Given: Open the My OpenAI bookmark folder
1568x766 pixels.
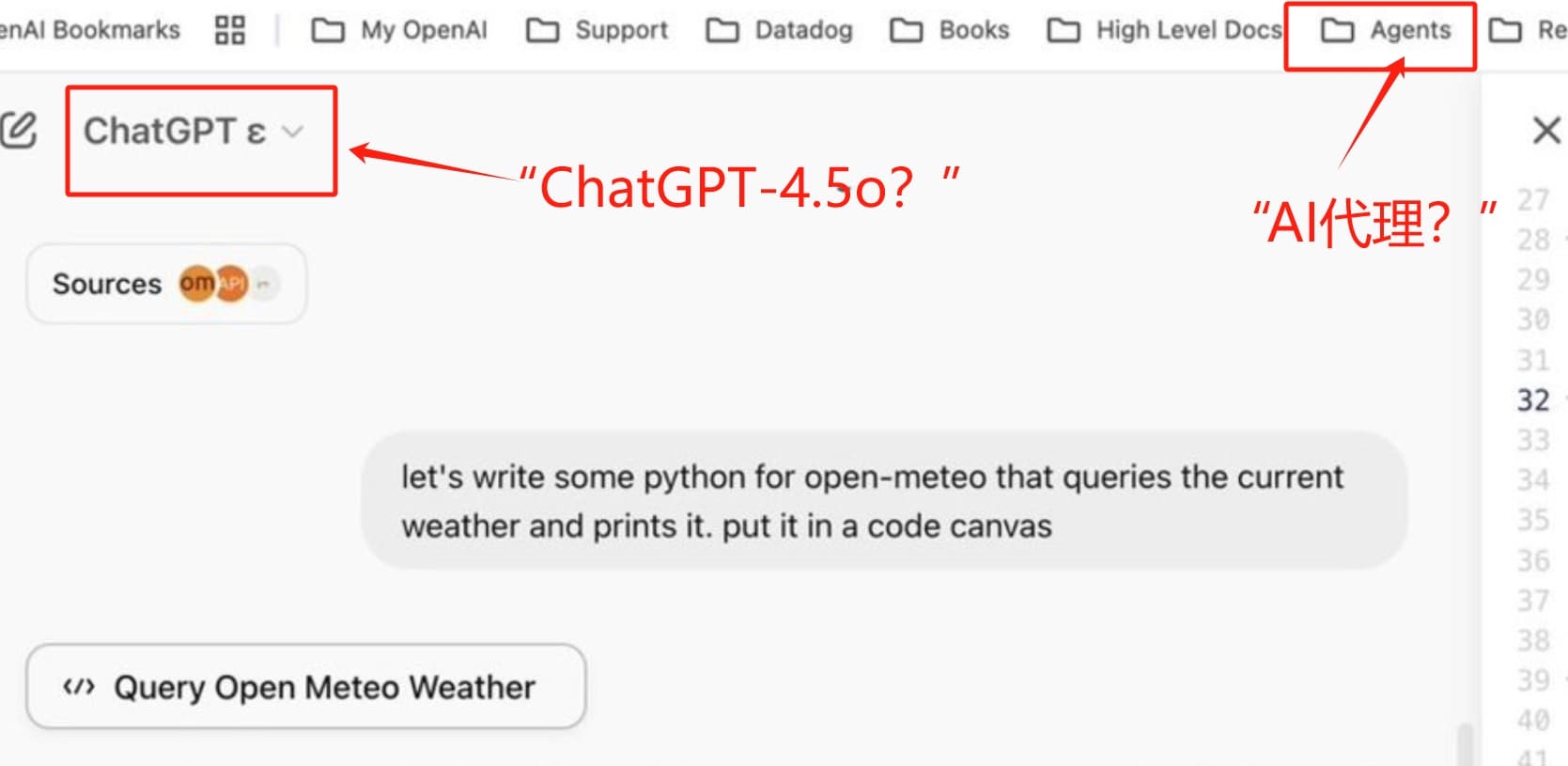Looking at the screenshot, I should 400,30.
